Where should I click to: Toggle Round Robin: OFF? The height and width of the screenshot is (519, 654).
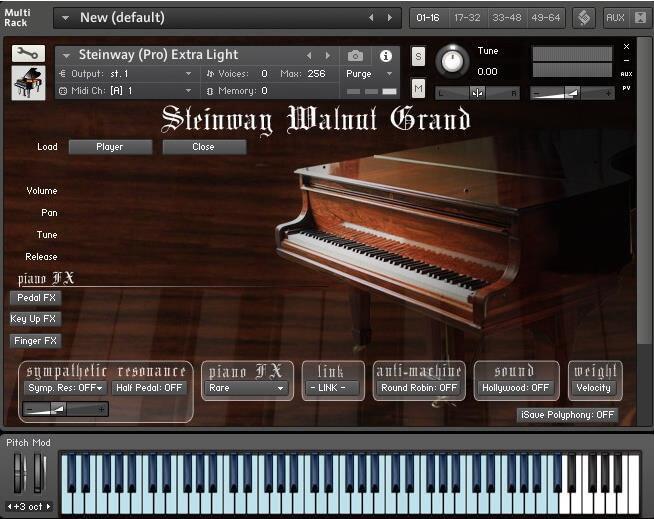click(x=419, y=388)
